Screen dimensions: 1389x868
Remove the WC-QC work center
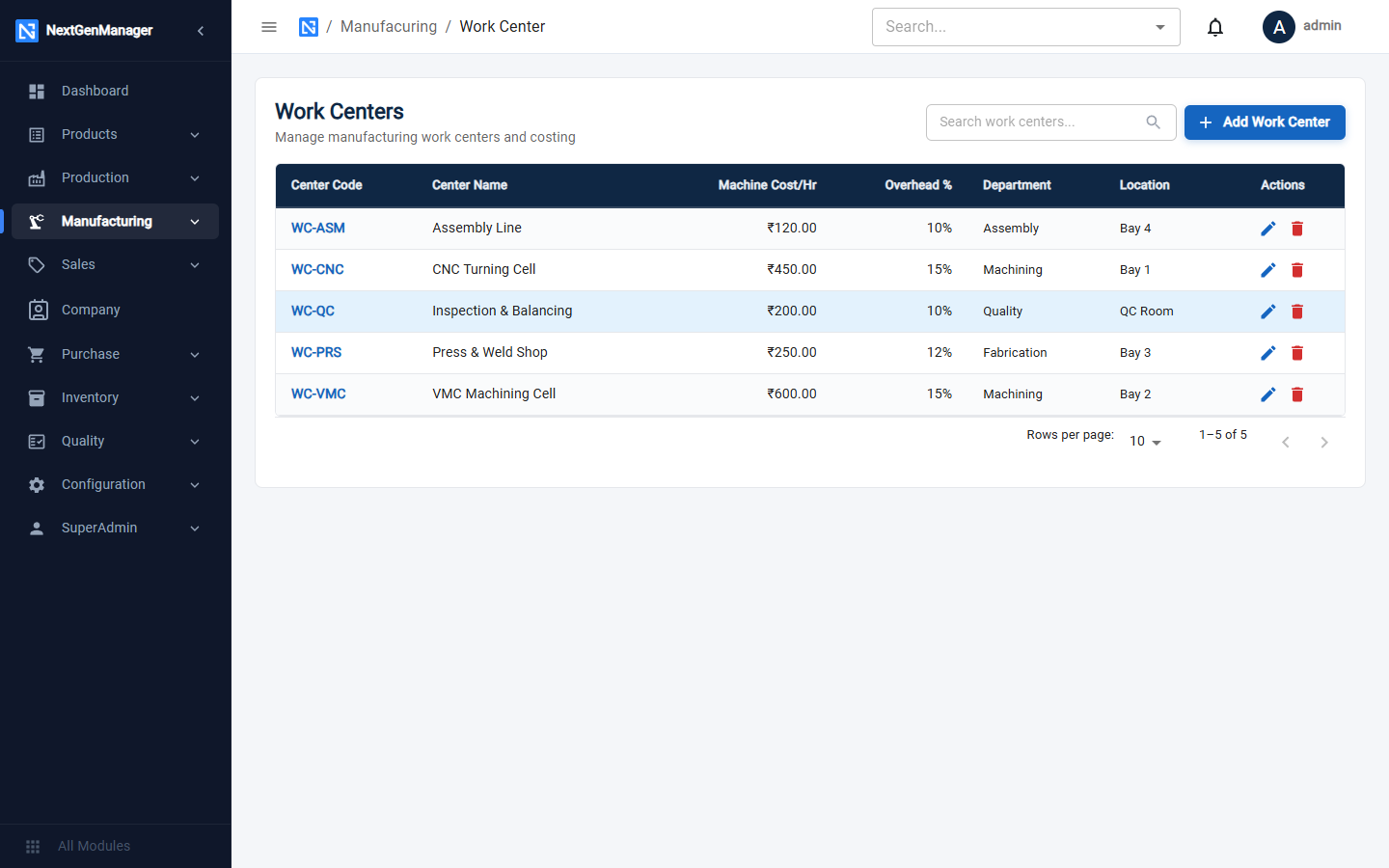pyautogui.click(x=1297, y=312)
